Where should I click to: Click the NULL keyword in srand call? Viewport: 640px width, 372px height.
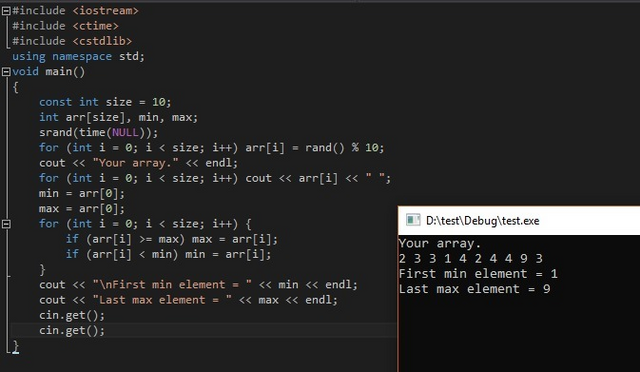tap(125, 133)
